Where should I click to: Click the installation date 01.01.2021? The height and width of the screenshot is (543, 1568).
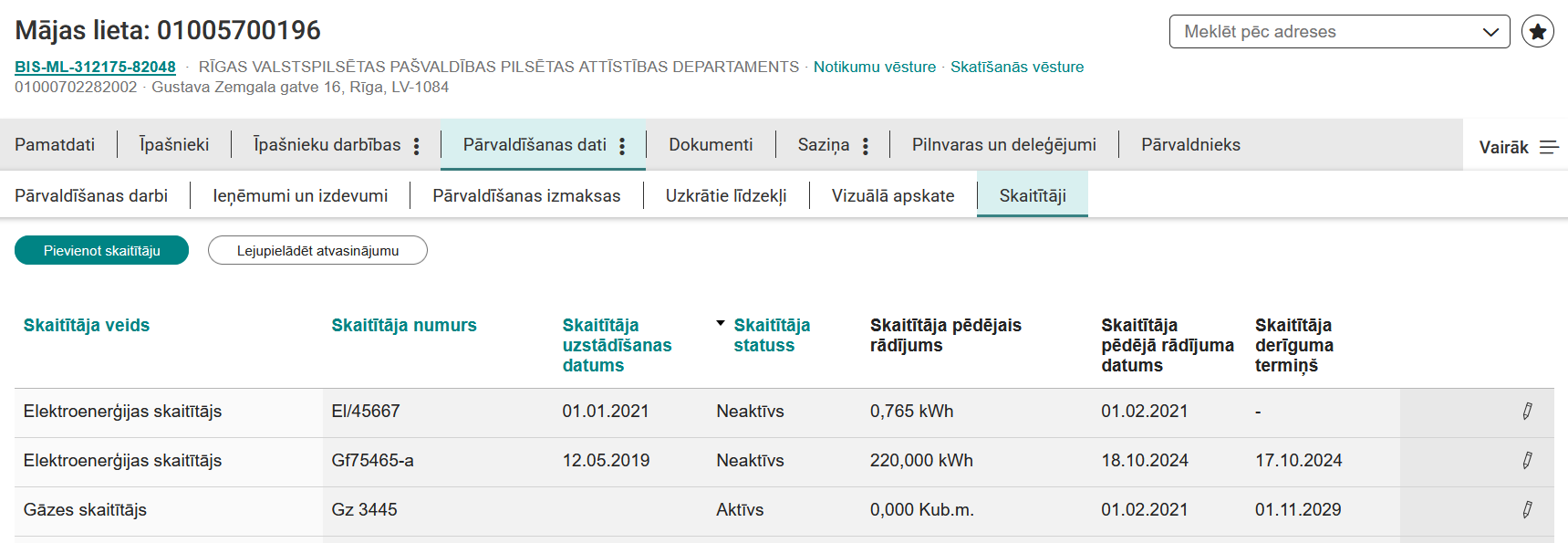[x=606, y=412]
